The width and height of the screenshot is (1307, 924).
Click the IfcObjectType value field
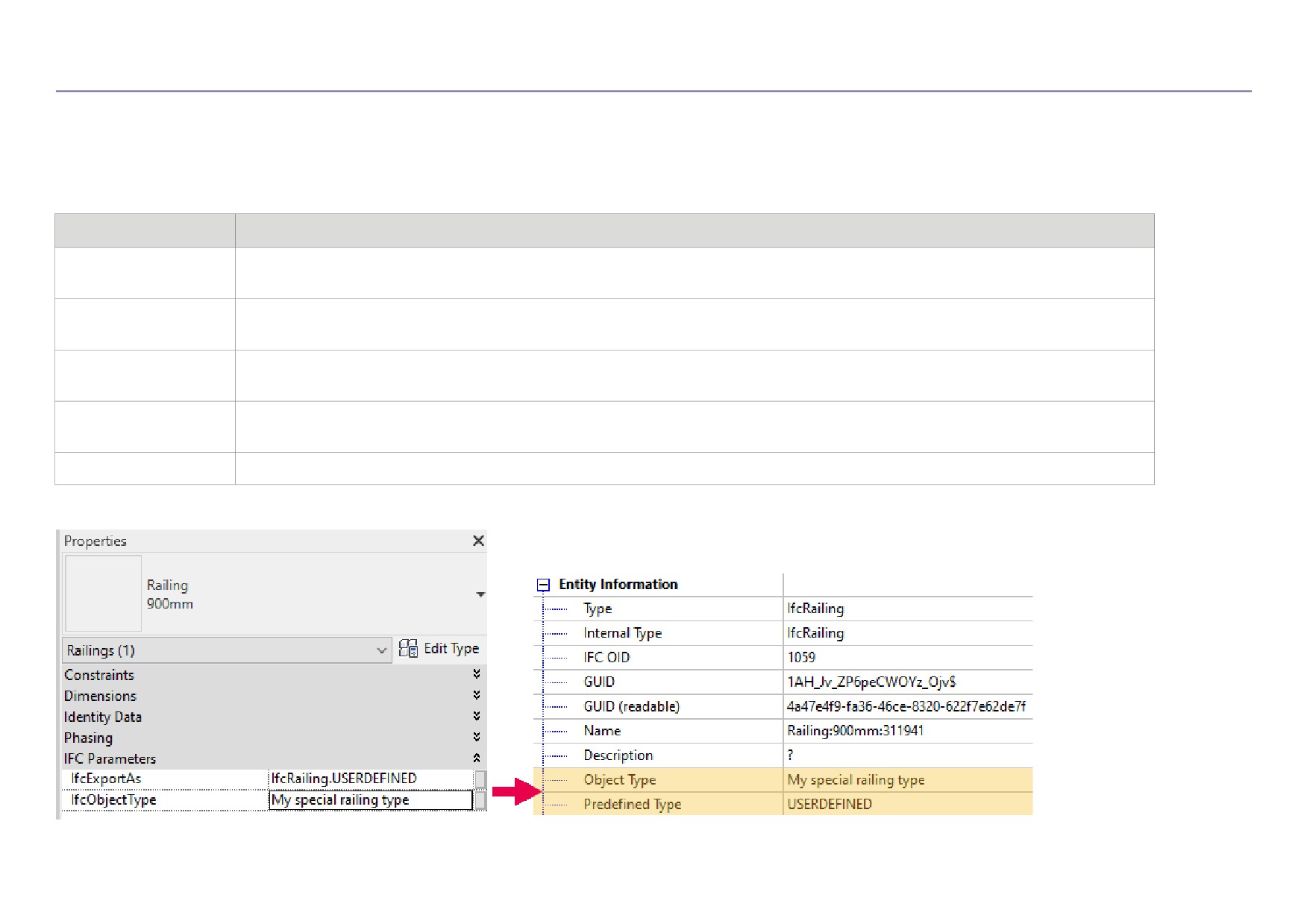(371, 800)
